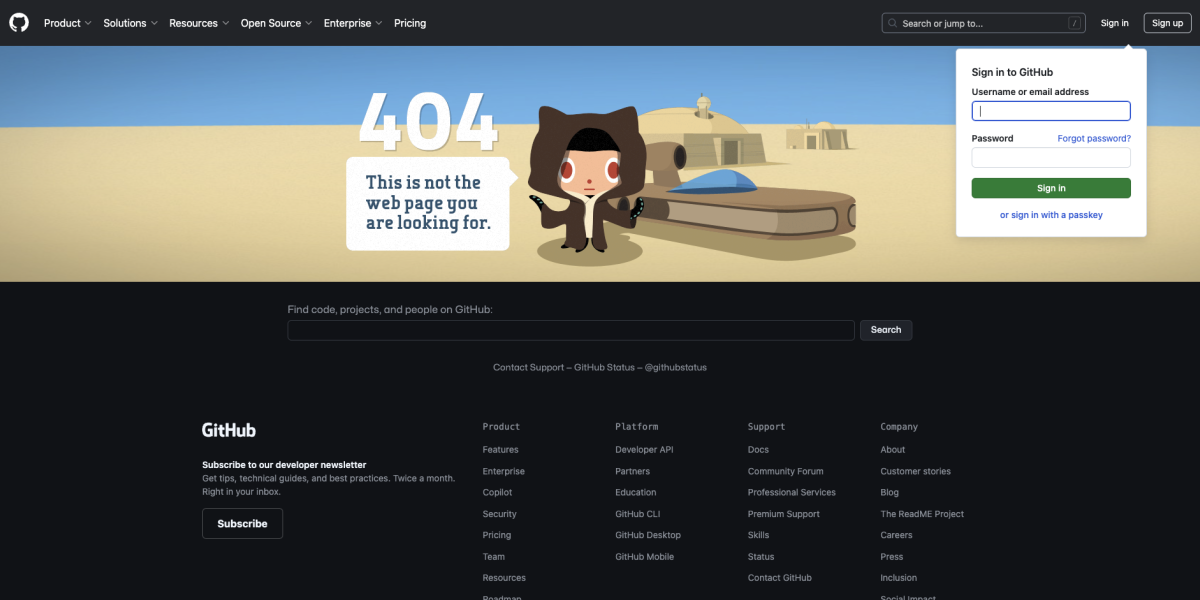This screenshot has height=600, width=1200.
Task: Click the Forgot password? link
Action: 1094,139
